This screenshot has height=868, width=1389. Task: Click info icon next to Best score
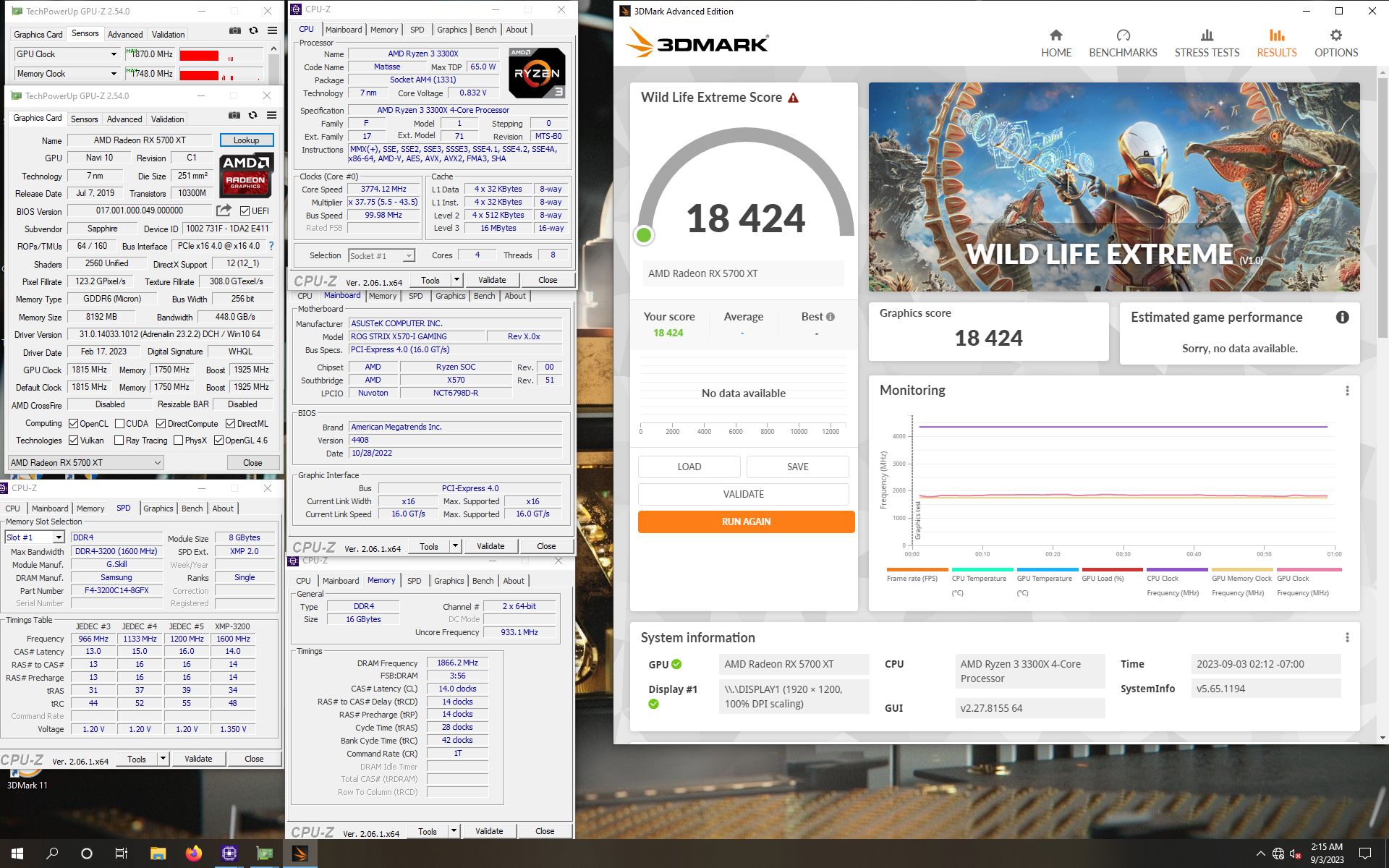click(x=831, y=317)
